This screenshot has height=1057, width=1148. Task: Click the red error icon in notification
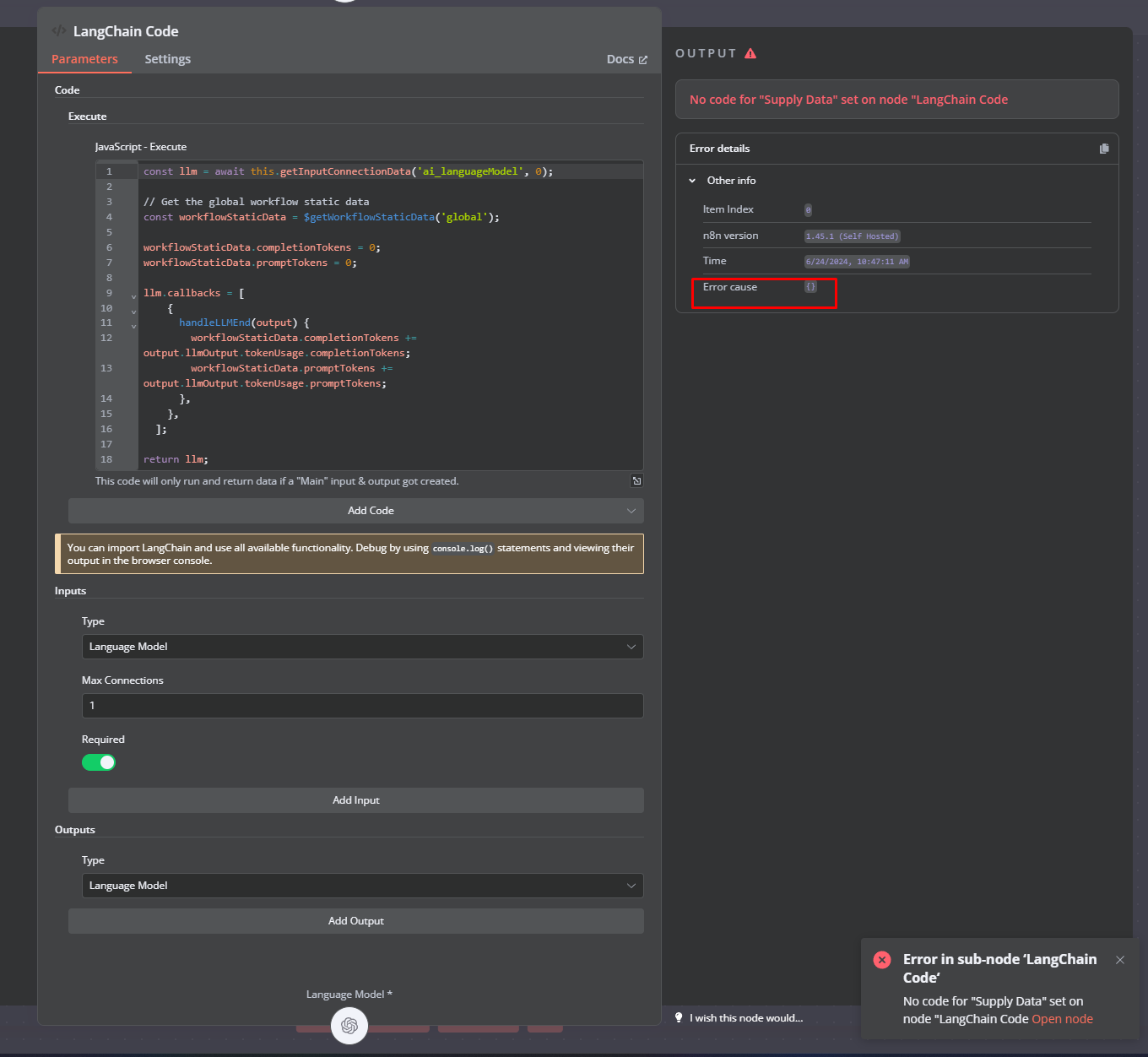[x=882, y=960]
